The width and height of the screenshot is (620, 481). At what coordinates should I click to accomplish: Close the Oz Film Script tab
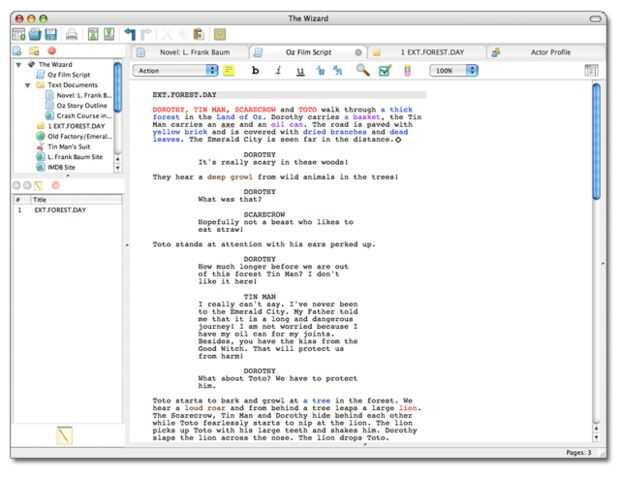click(x=358, y=52)
